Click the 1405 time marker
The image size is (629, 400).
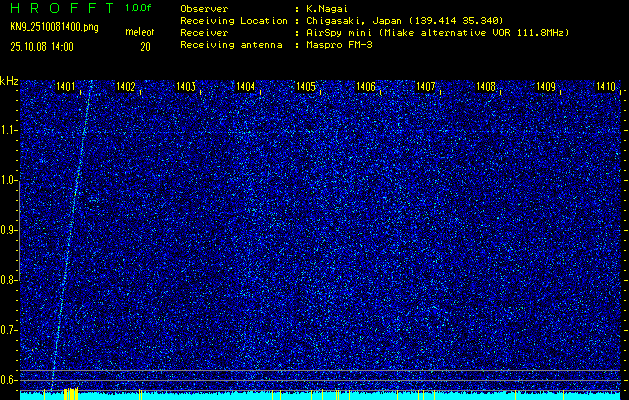click(306, 87)
